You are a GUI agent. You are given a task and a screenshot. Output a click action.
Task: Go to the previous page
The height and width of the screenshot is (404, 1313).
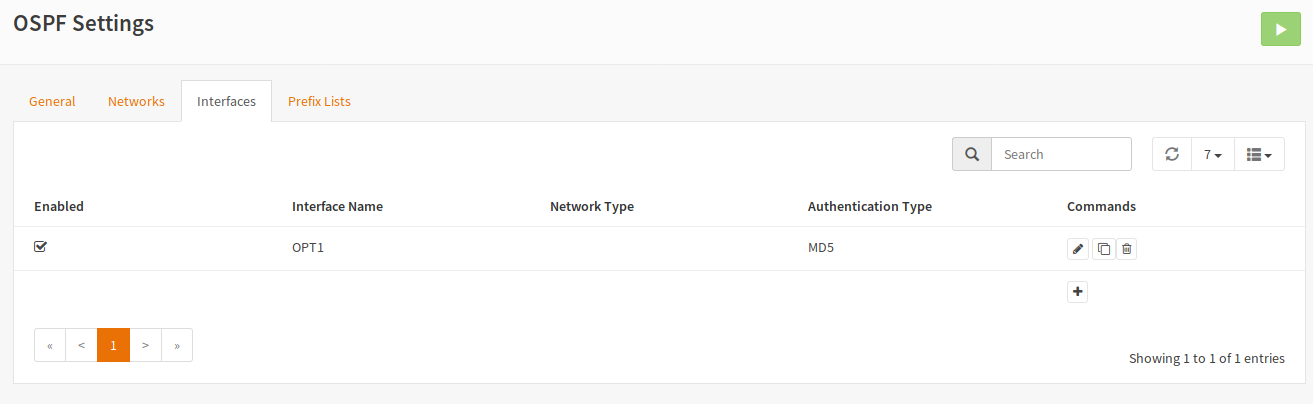click(x=81, y=345)
